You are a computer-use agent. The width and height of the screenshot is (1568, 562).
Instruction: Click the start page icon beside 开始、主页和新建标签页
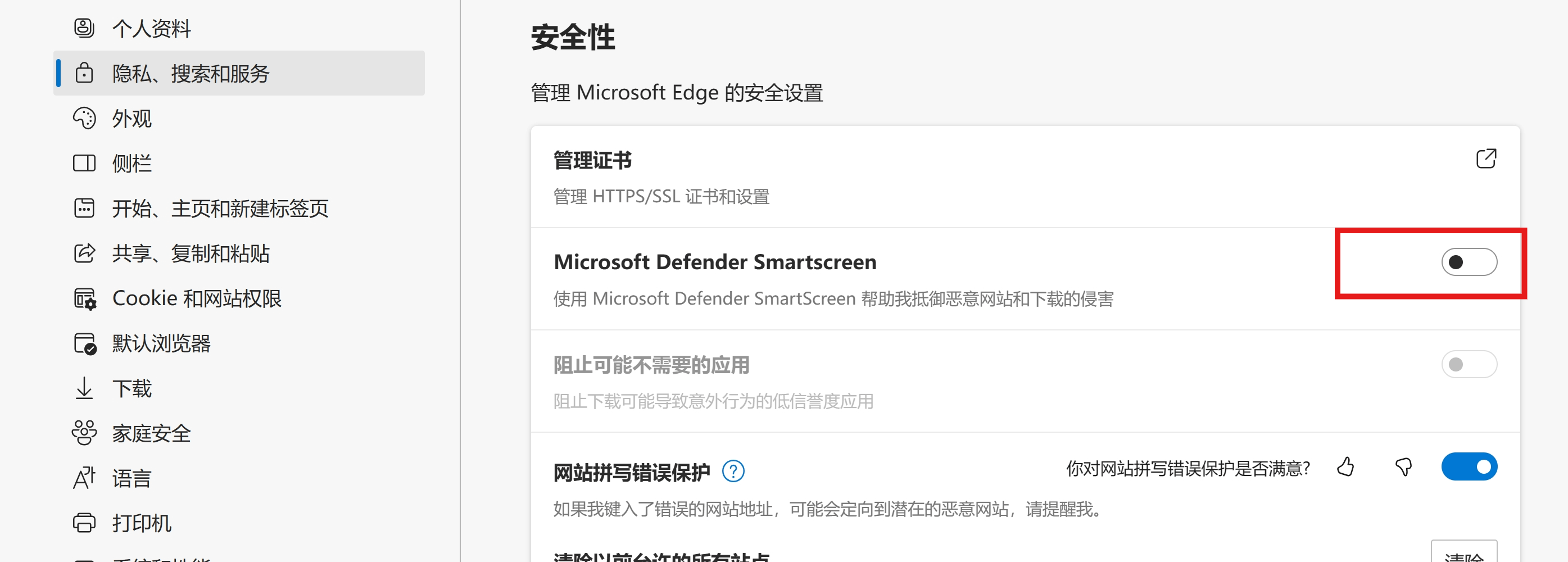84,209
